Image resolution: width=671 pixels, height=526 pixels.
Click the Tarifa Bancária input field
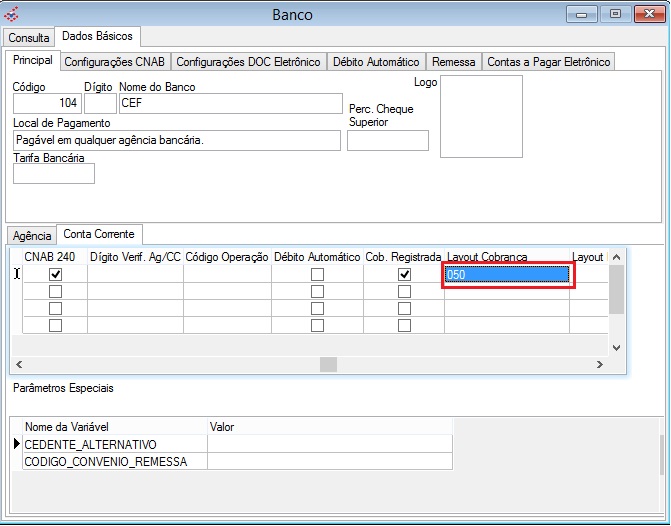(x=54, y=174)
